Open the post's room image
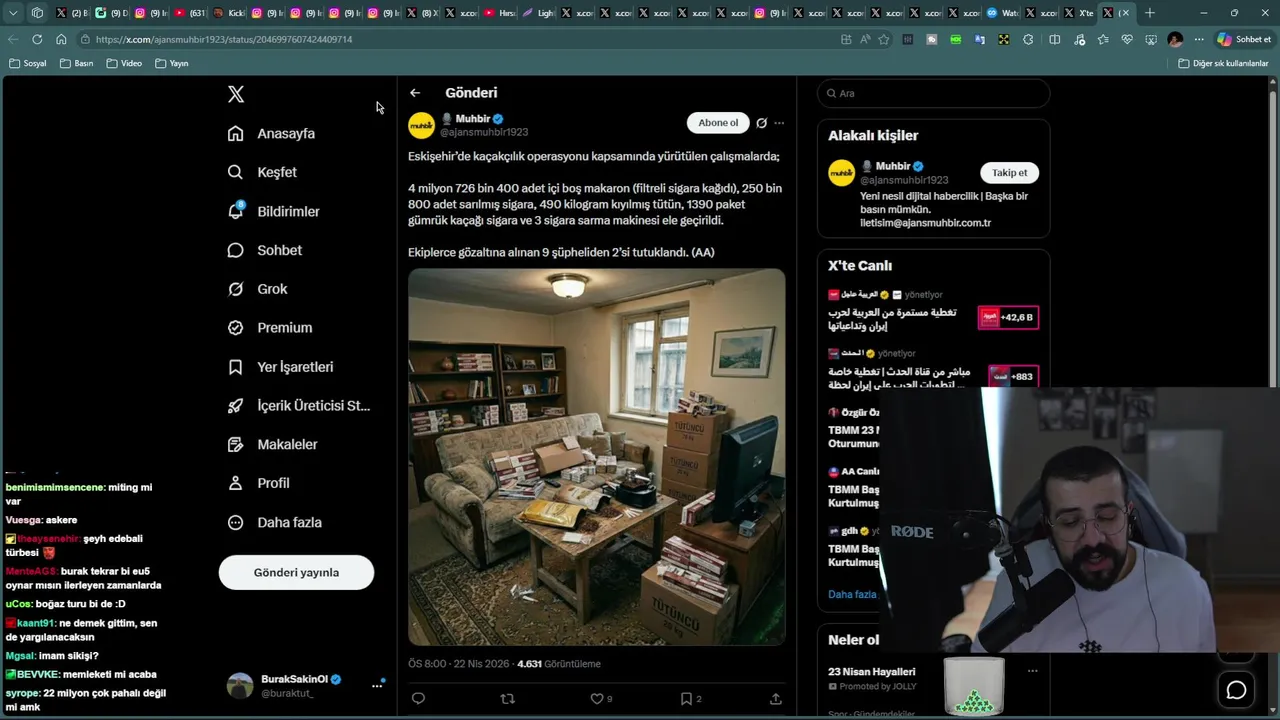Screen dimensions: 1280x720 596,457
